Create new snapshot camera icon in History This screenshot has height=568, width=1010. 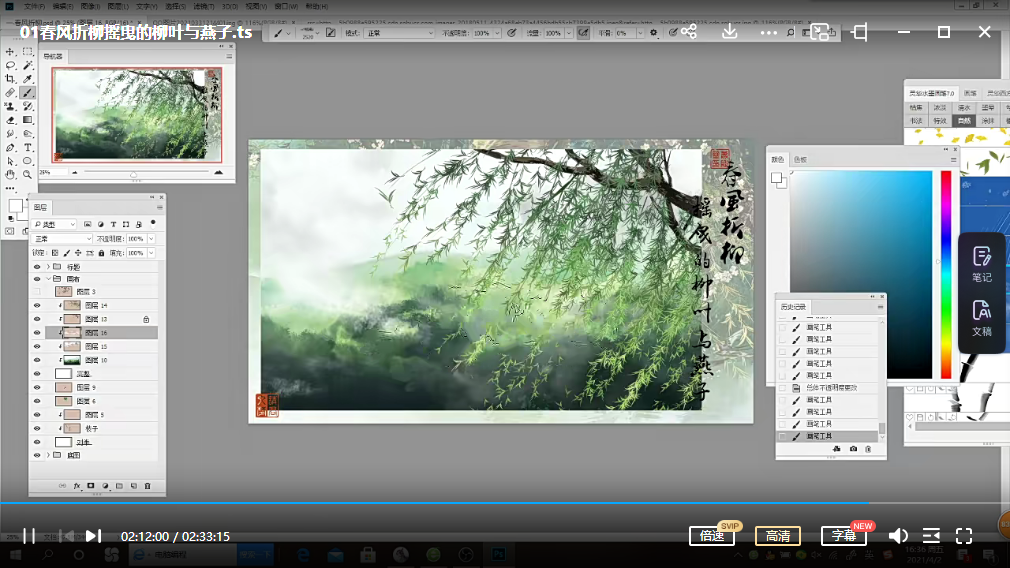coord(853,449)
